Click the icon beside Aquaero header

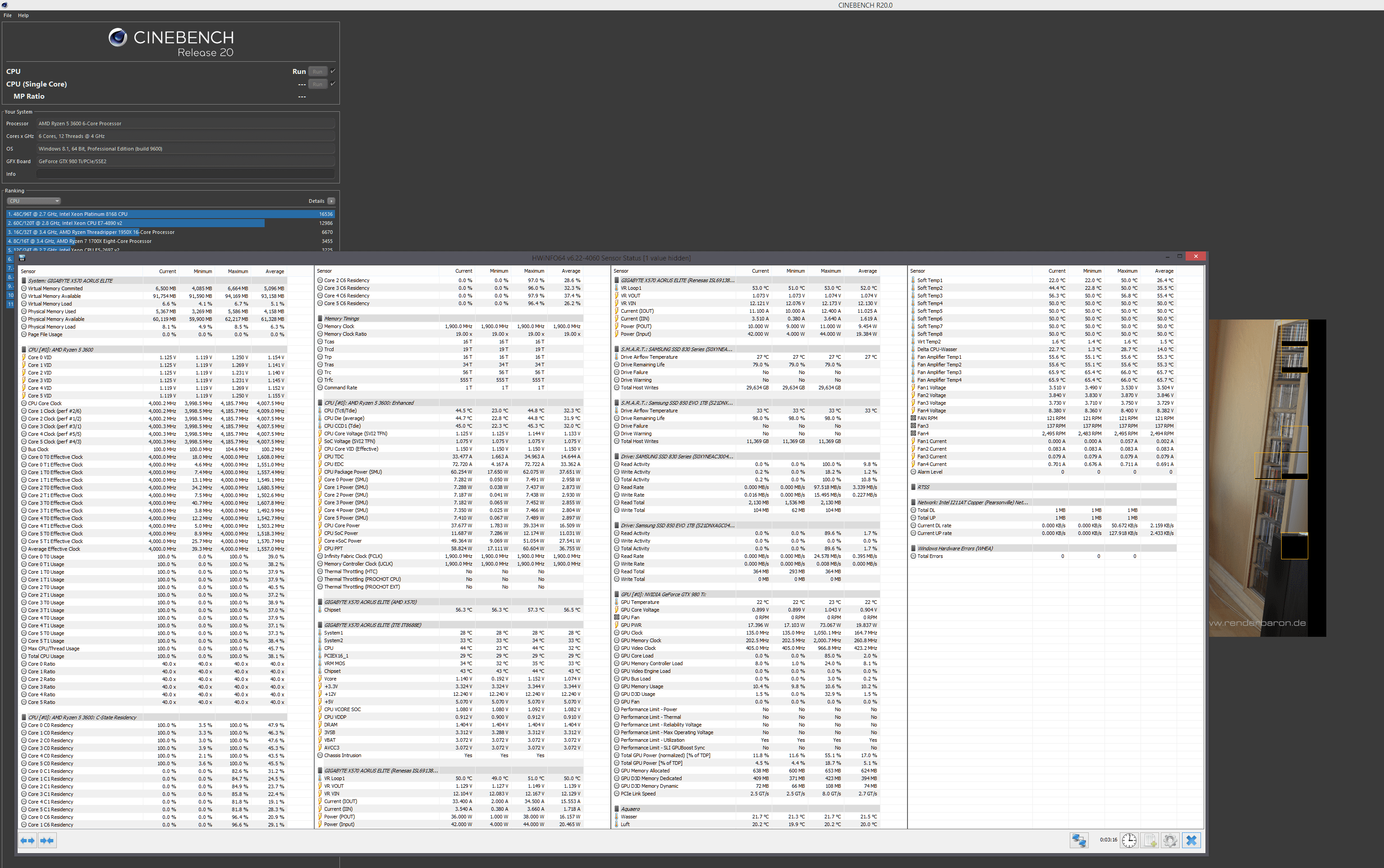[x=617, y=809]
